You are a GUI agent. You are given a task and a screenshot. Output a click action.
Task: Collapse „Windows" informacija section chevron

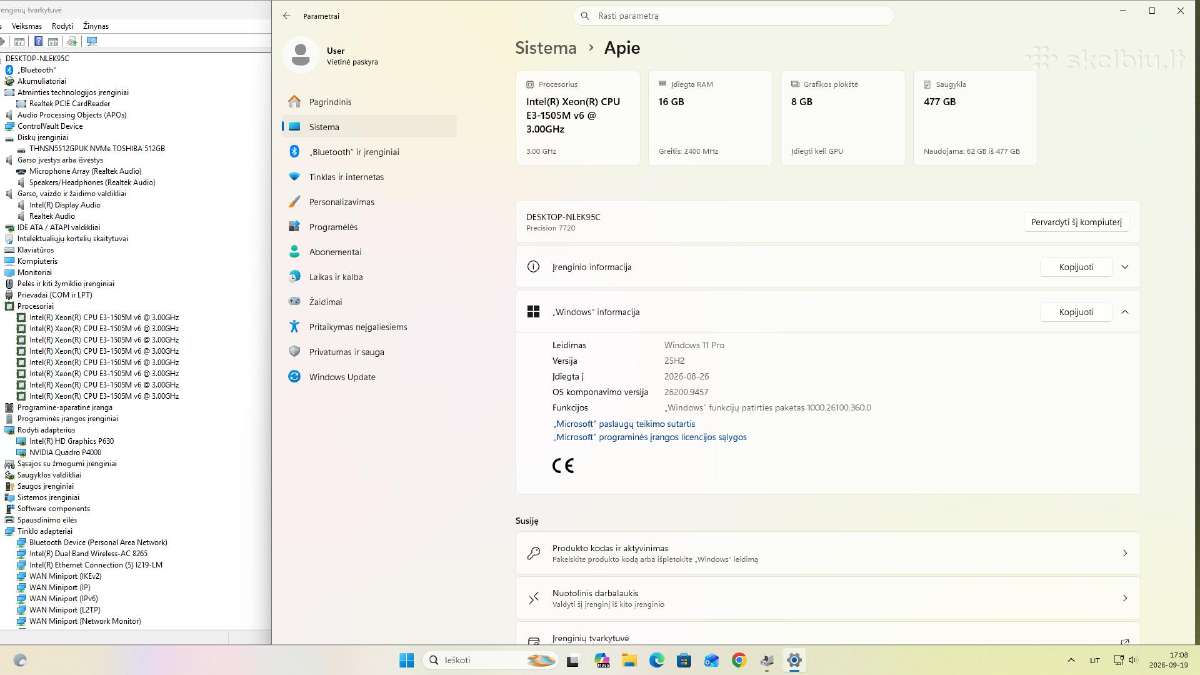point(1125,312)
